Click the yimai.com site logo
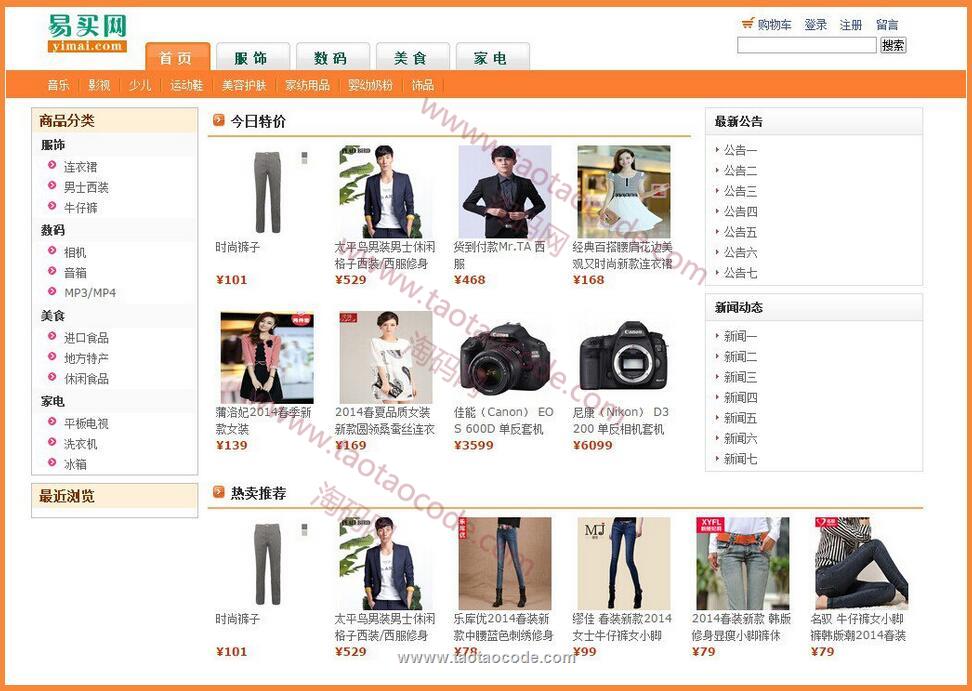The height and width of the screenshot is (691, 972). pyautogui.click(x=87, y=33)
